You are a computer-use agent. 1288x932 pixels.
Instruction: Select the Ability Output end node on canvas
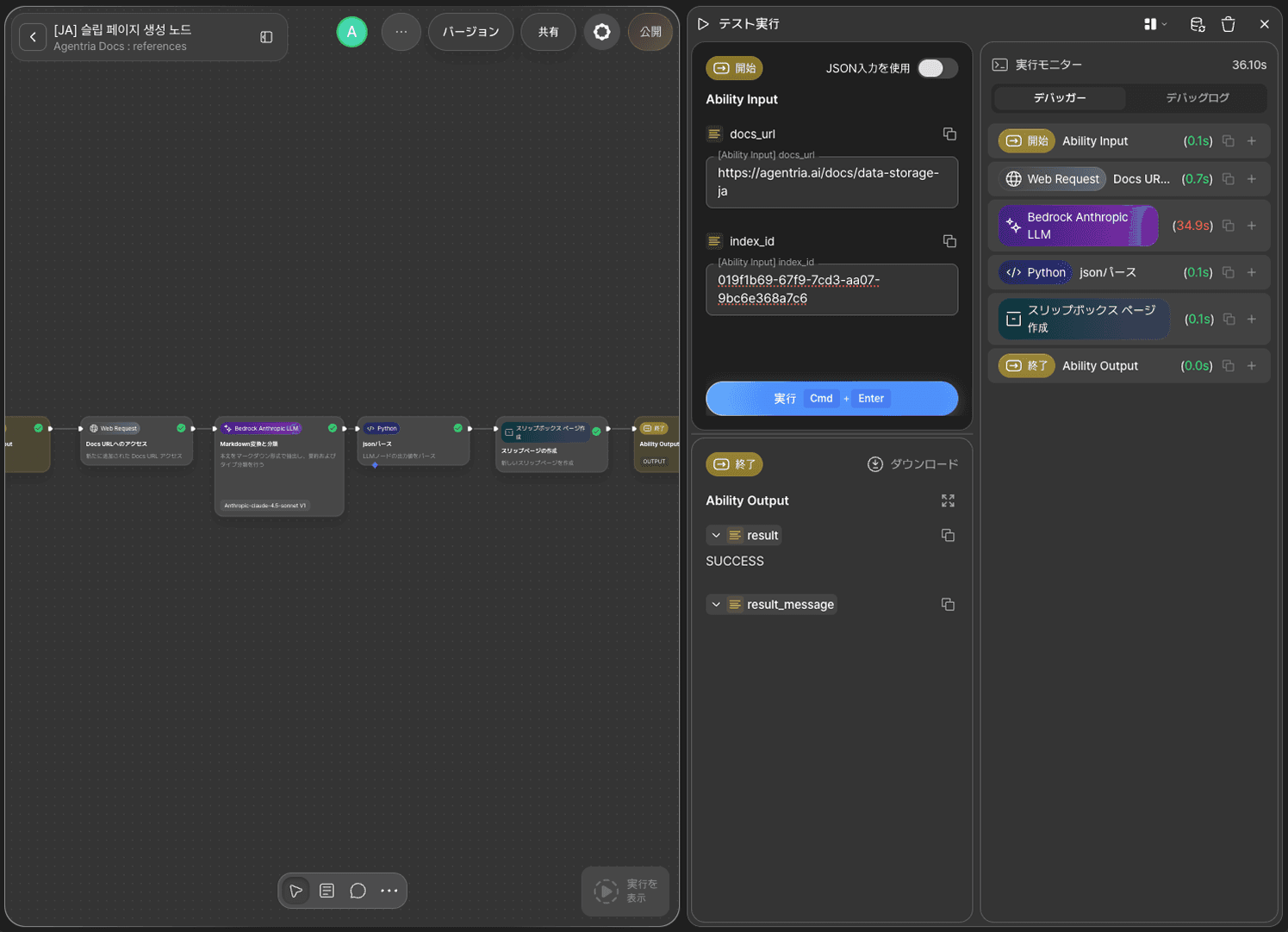coord(658,444)
